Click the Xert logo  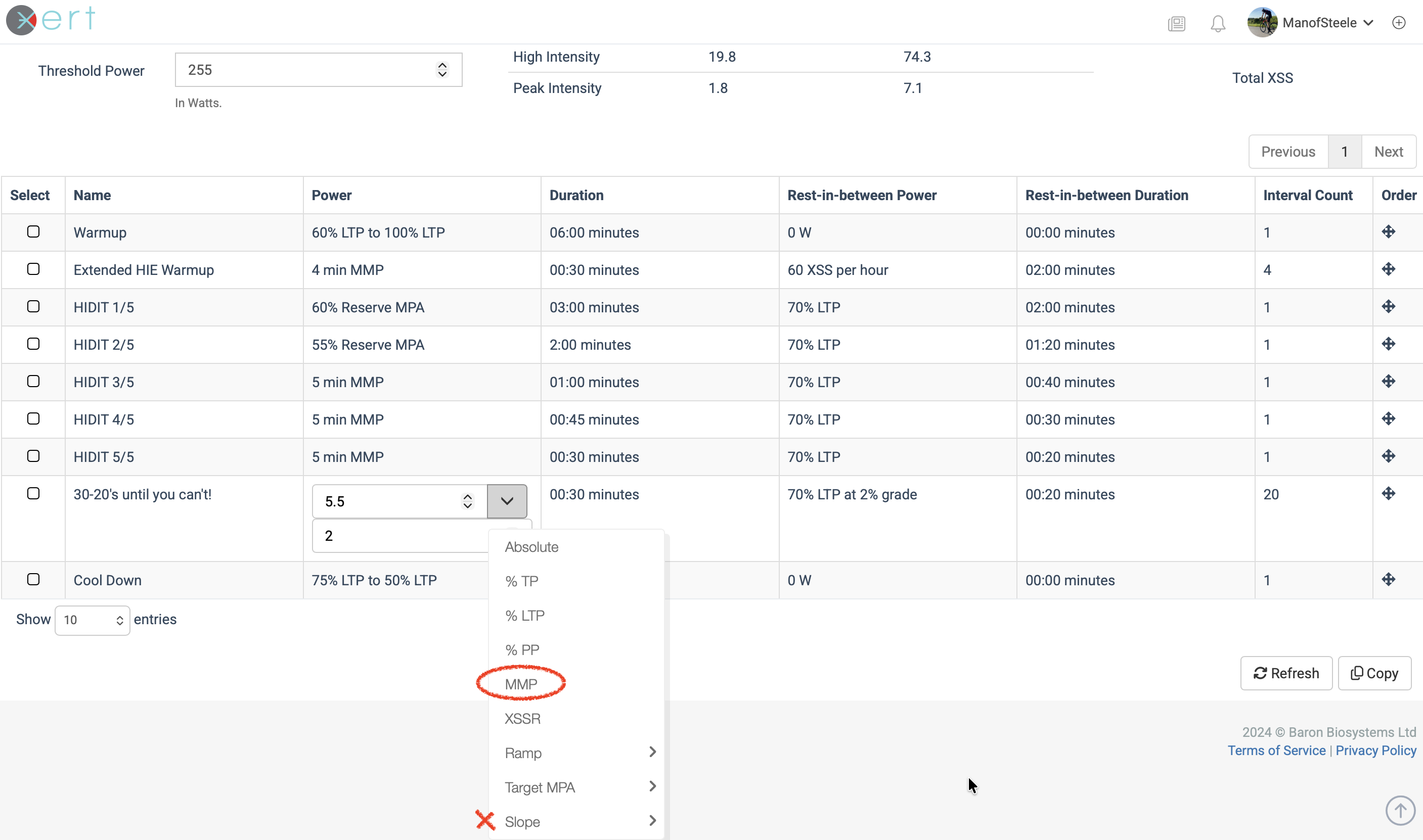[x=51, y=19]
